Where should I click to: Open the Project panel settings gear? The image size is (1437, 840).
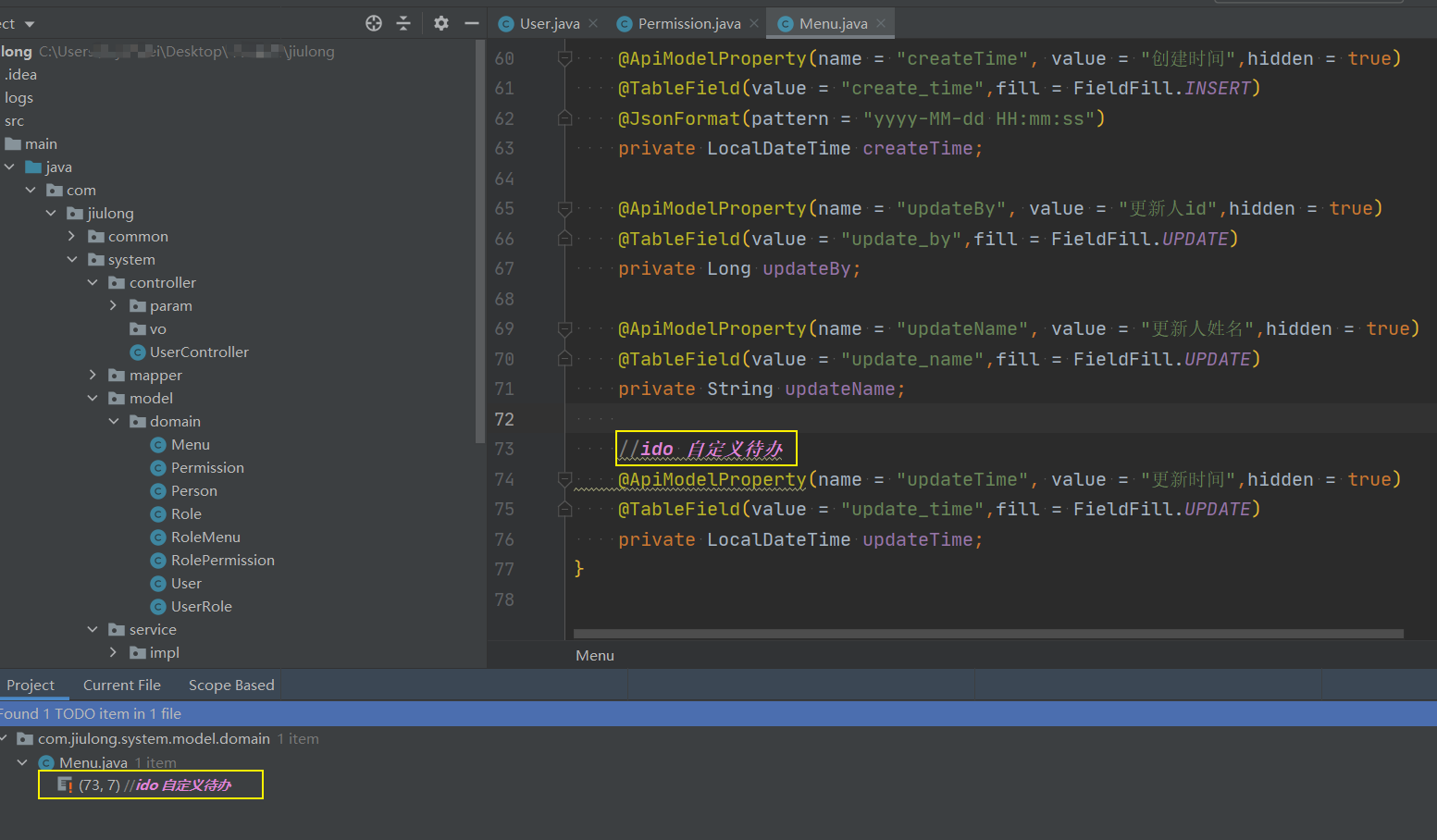point(441,23)
